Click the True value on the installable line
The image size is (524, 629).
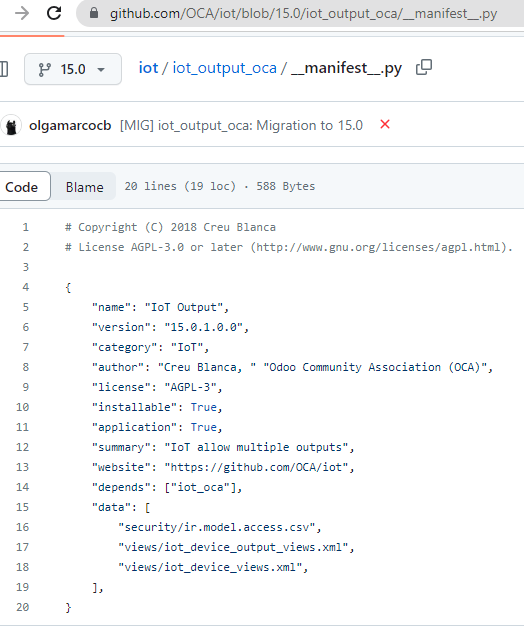[203, 407]
